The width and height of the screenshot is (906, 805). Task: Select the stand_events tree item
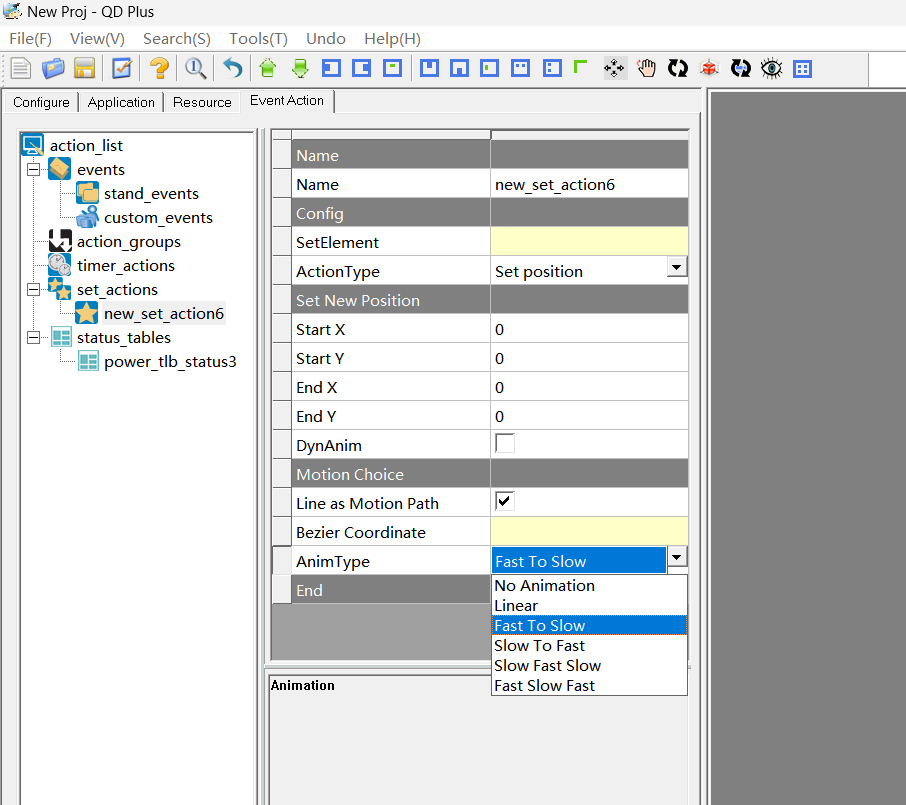(151, 194)
